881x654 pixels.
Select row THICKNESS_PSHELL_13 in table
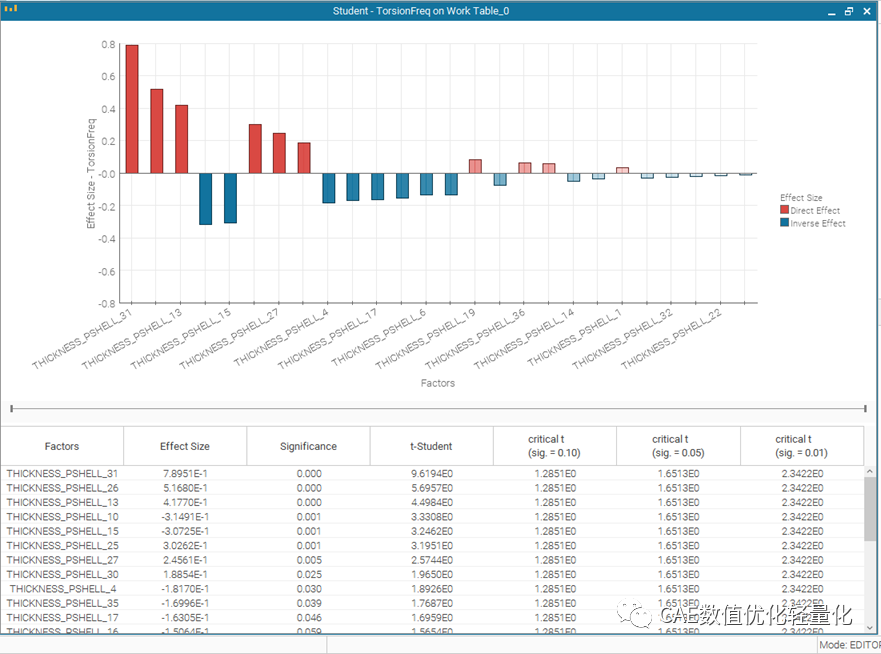pyautogui.click(x=432, y=502)
